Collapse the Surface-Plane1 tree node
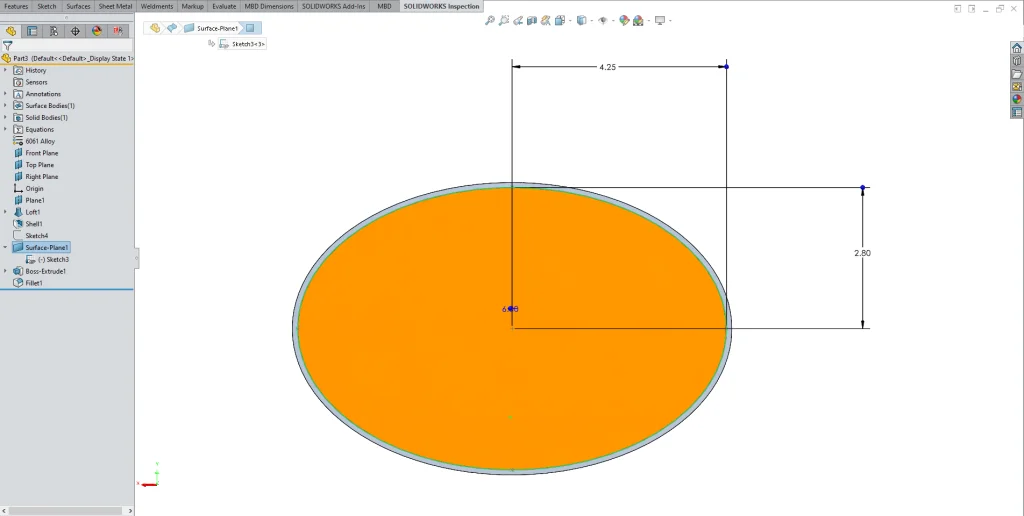Viewport: 1024px width, 516px height. (x=6, y=247)
